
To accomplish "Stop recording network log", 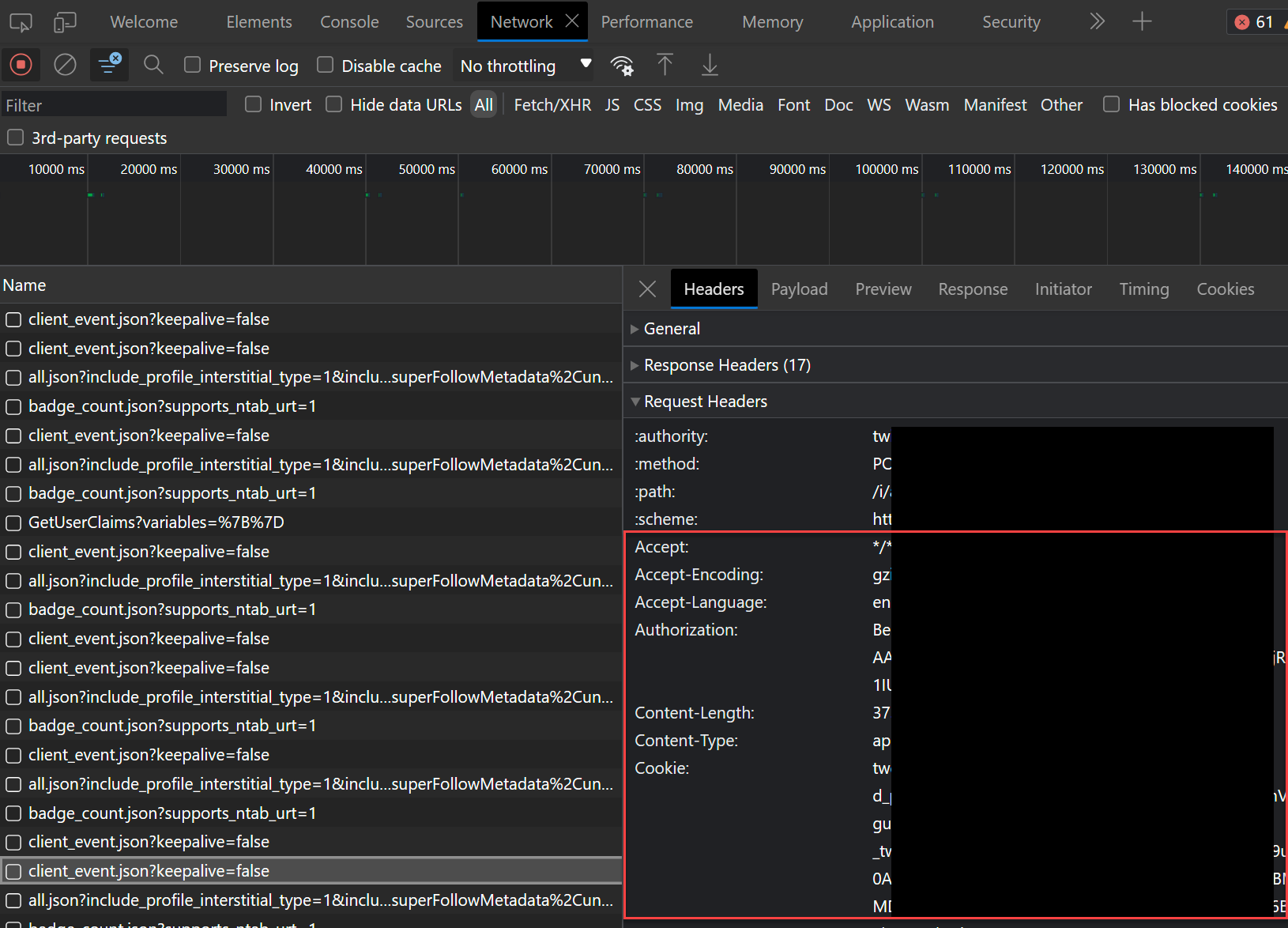I will coord(21,65).
